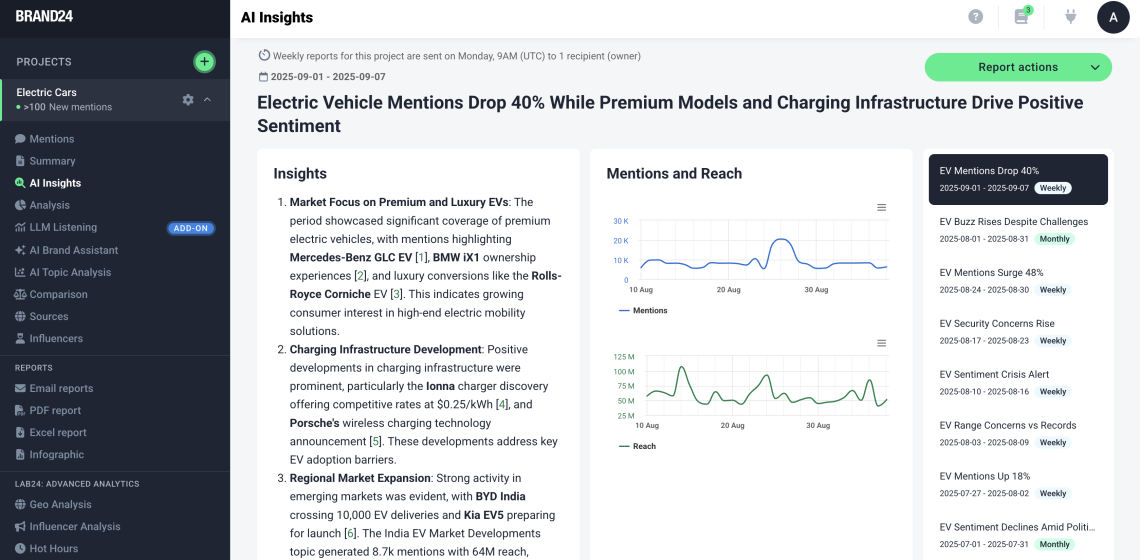1140x560 pixels.
Task: Click the Comparison scales icon
Action: pos(20,295)
